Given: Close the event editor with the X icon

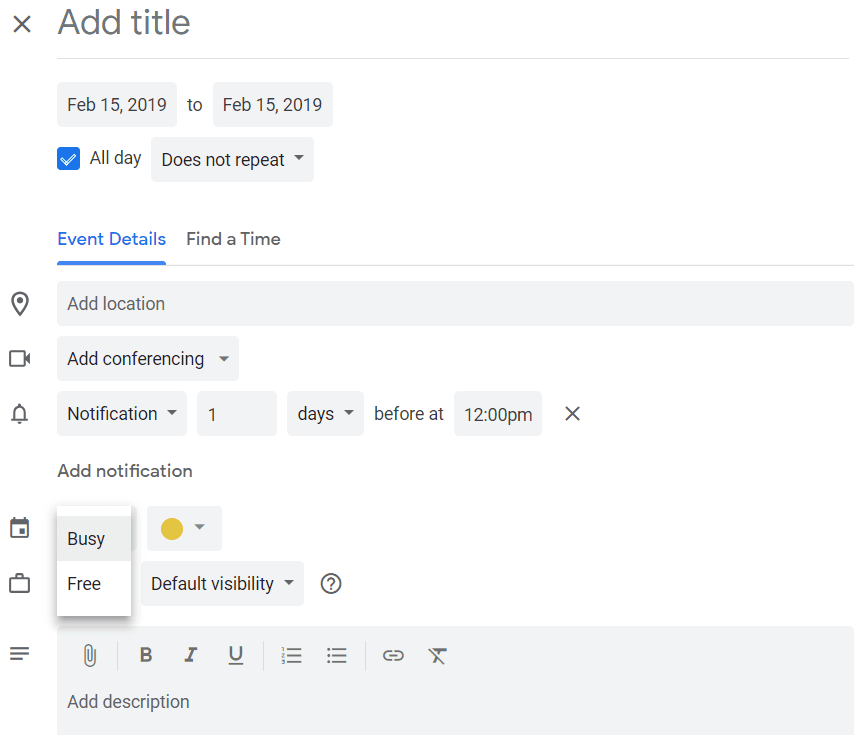Looking at the screenshot, I should coord(22,24).
